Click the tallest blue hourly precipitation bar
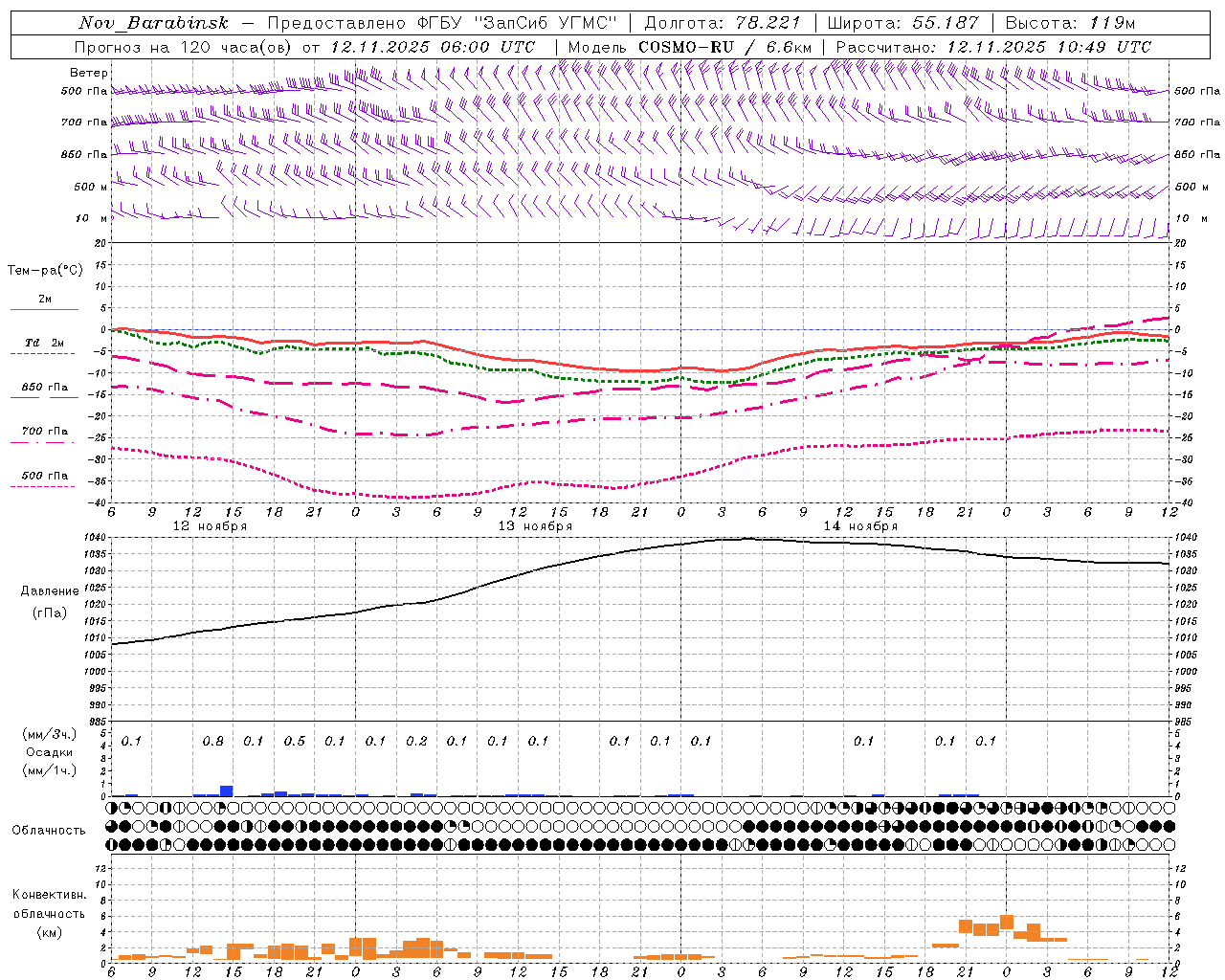This screenshot has width=1225, height=980. 227,791
